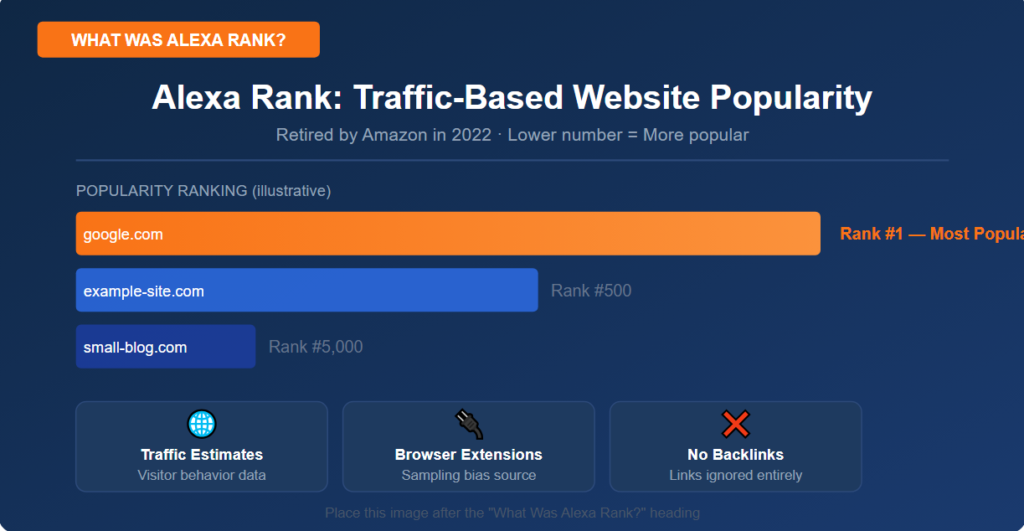Click the main title "Alexa Rank: Traffic-Based Website Popularity"

coord(512,97)
